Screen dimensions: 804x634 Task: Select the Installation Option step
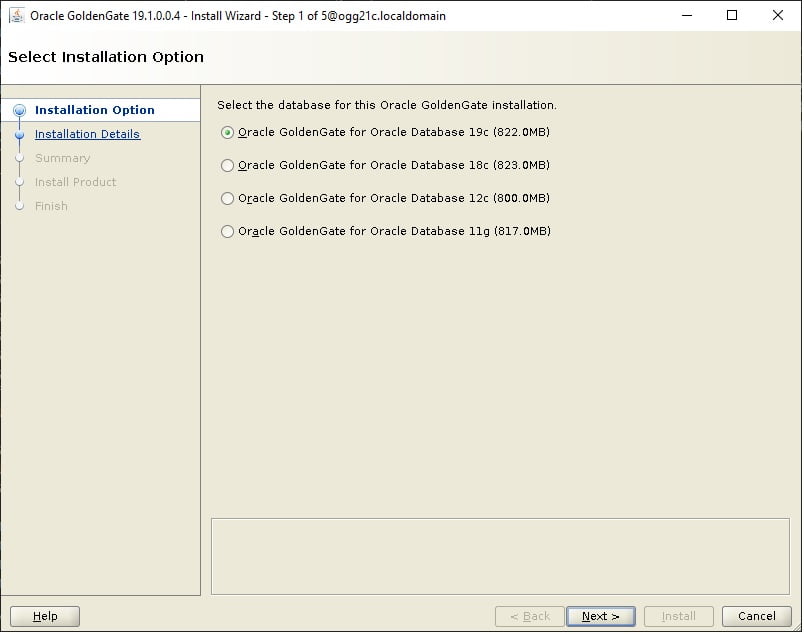click(x=94, y=110)
